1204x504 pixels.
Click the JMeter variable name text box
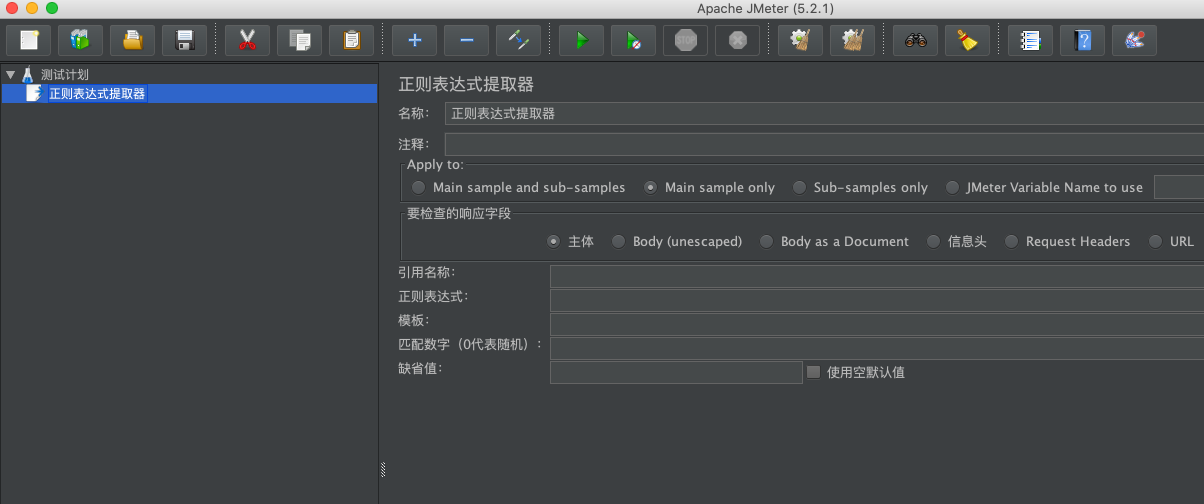[1179, 187]
